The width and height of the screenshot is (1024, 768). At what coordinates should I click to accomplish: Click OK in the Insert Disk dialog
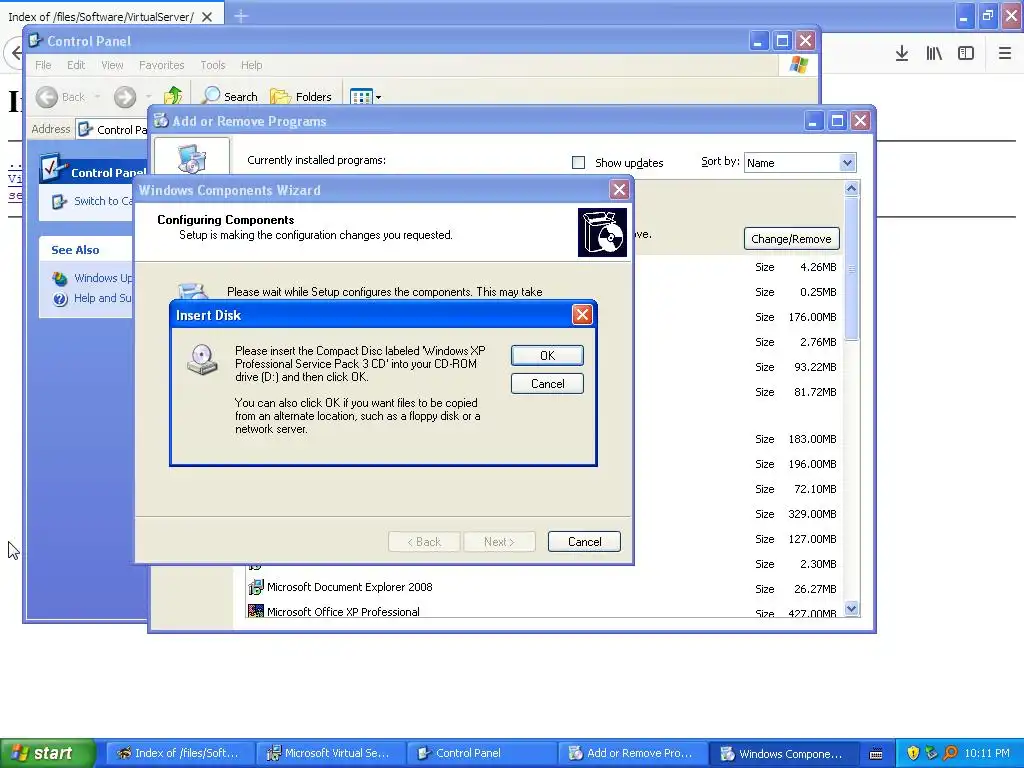click(547, 355)
